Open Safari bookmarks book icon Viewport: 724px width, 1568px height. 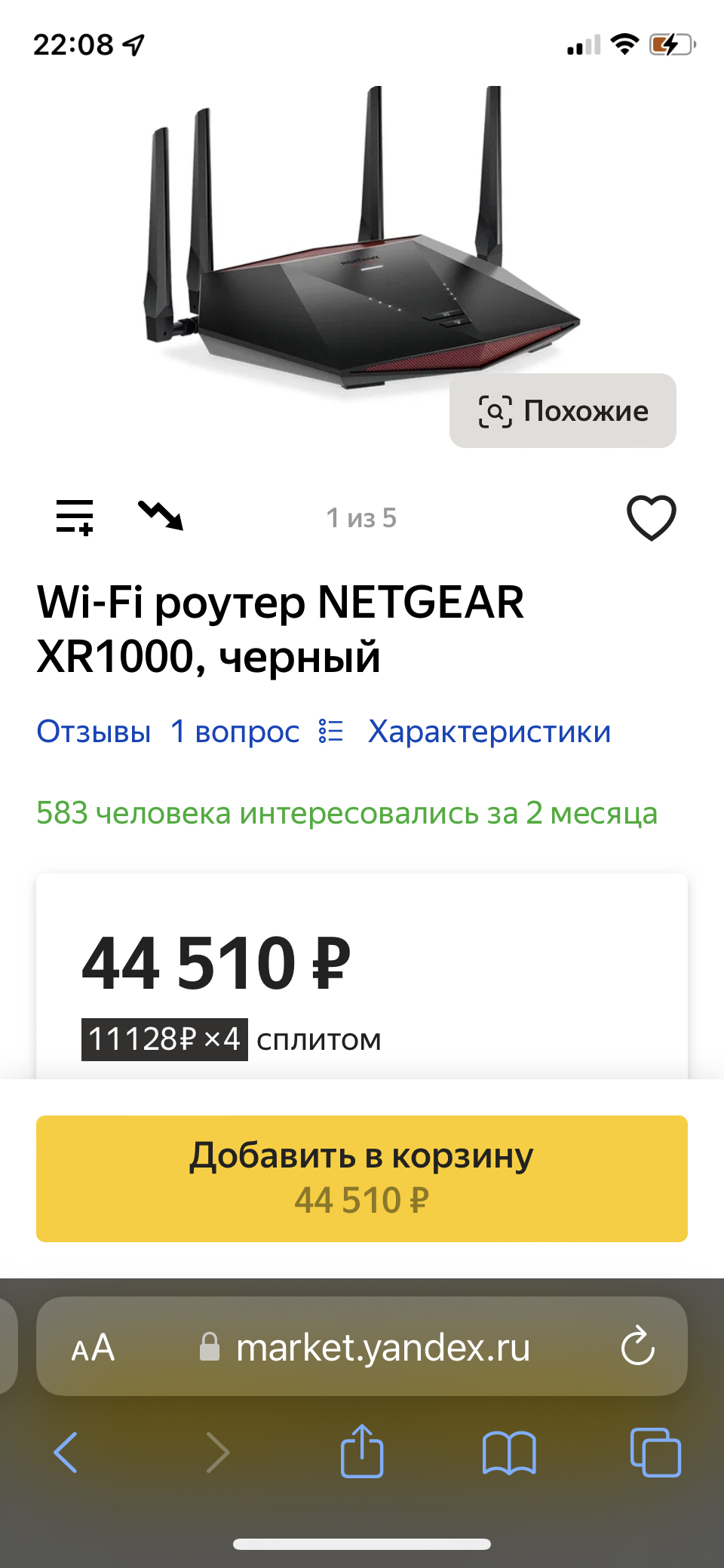[x=509, y=1452]
